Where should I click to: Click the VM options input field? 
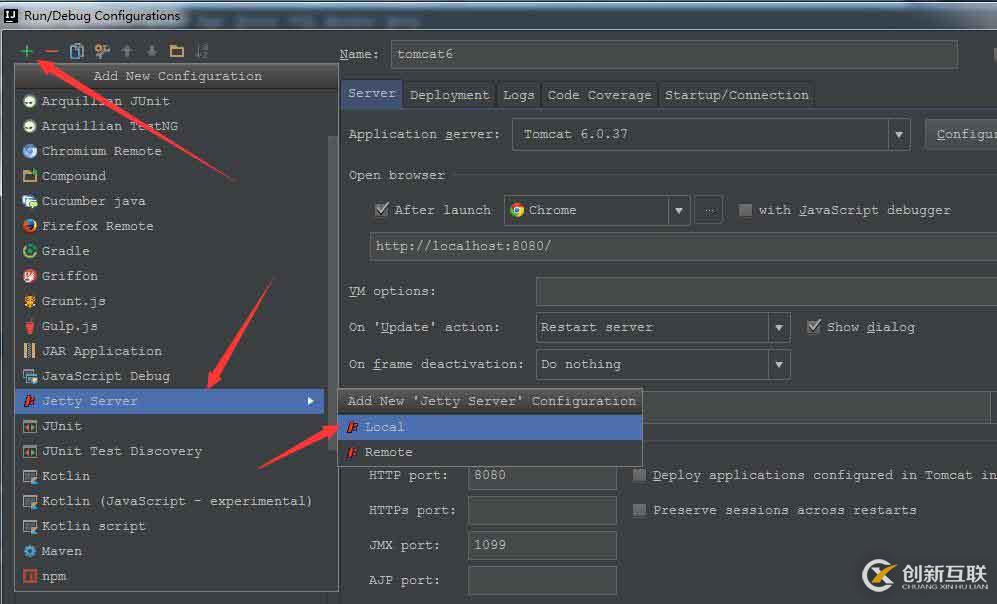click(766, 291)
